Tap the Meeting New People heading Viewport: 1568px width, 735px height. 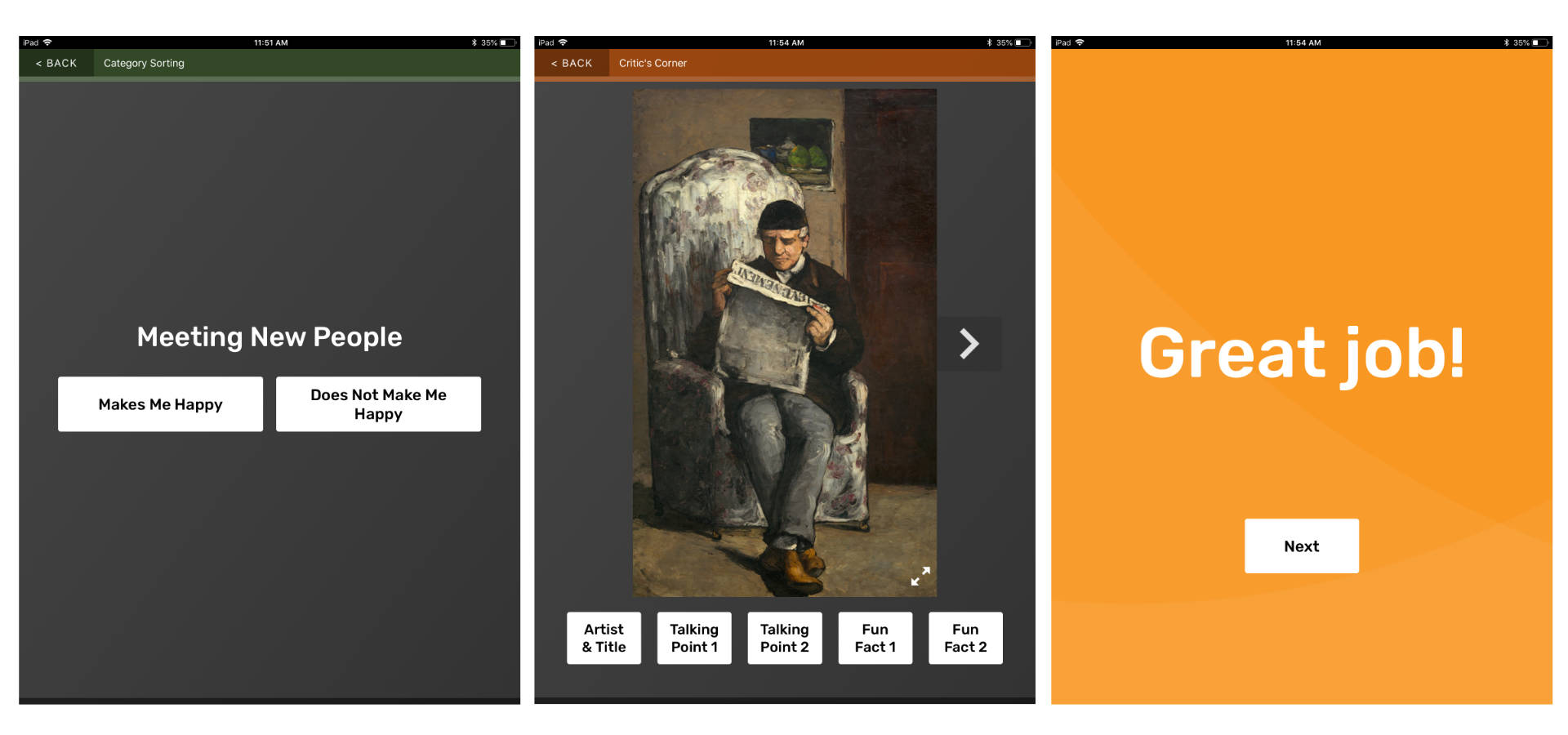pos(269,337)
